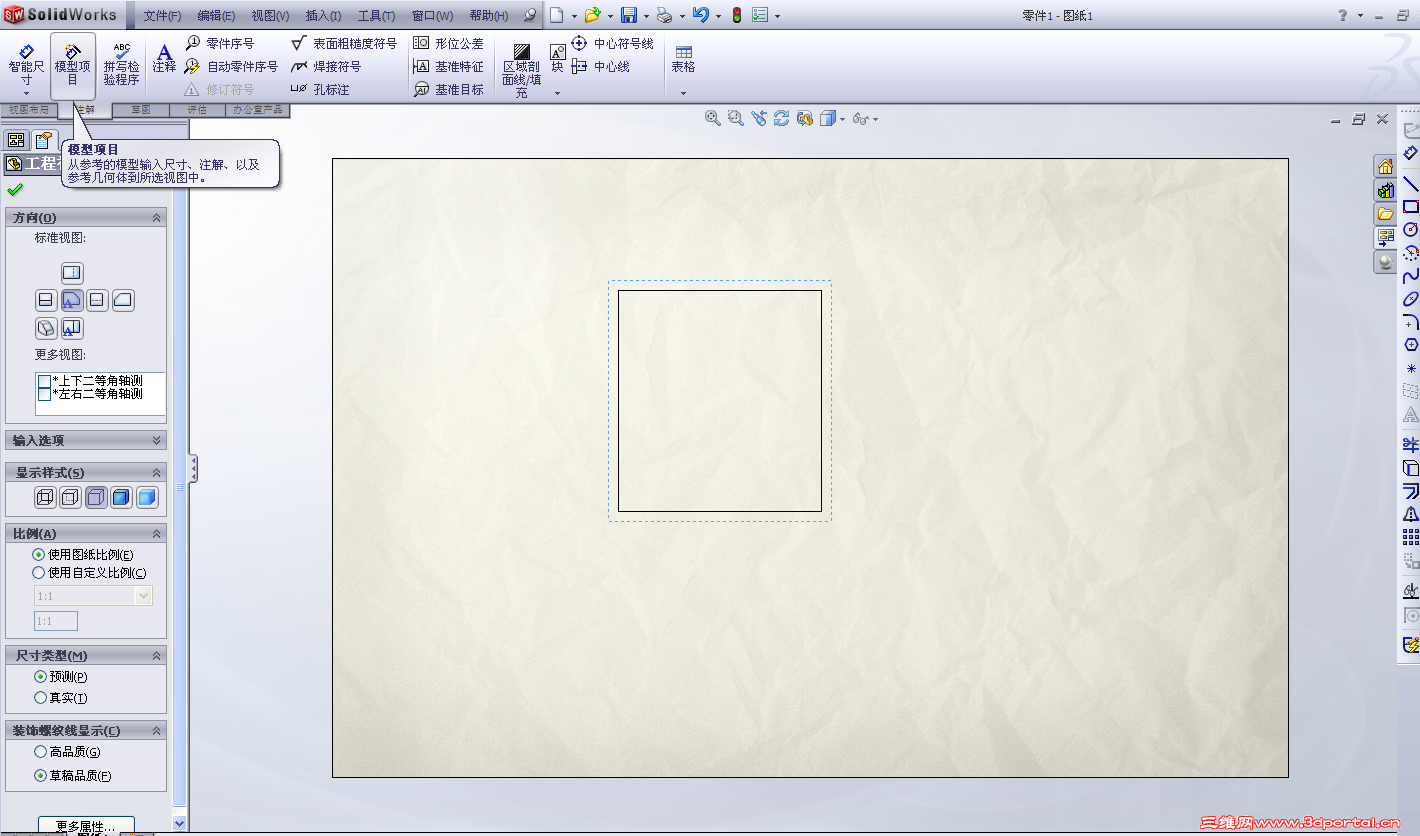Screen dimensions: 1420x836
Task: Click the Print icon in title toolbar
Action: click(x=664, y=15)
